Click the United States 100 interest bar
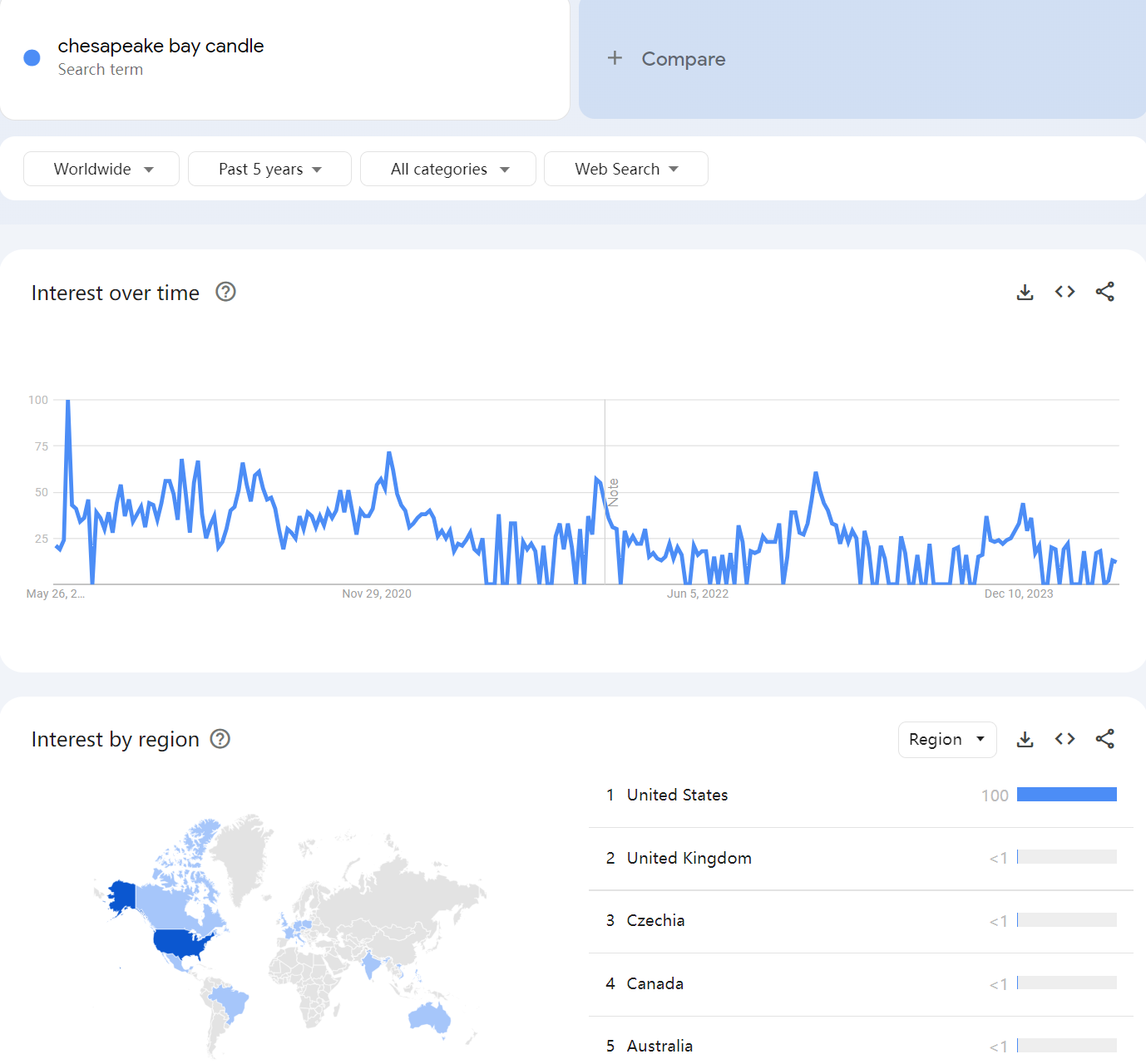The image size is (1146, 1064). click(1066, 795)
